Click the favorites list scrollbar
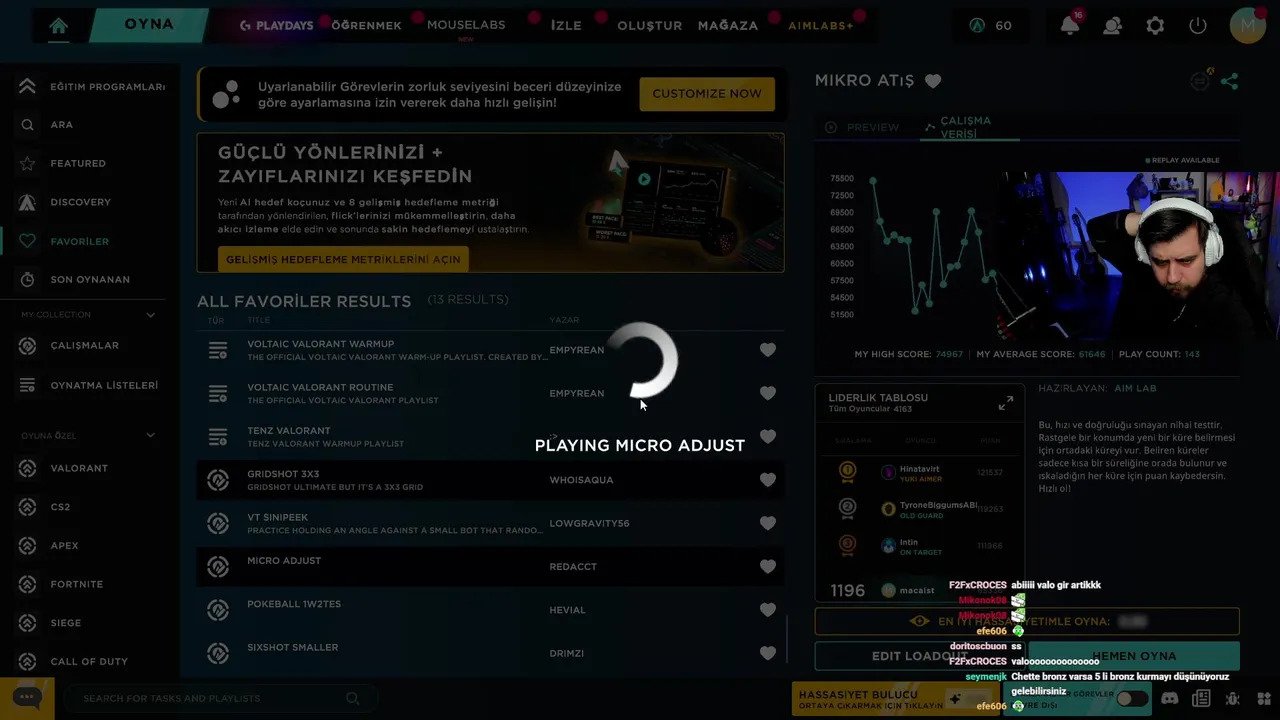The height and width of the screenshot is (720, 1280). click(788, 638)
